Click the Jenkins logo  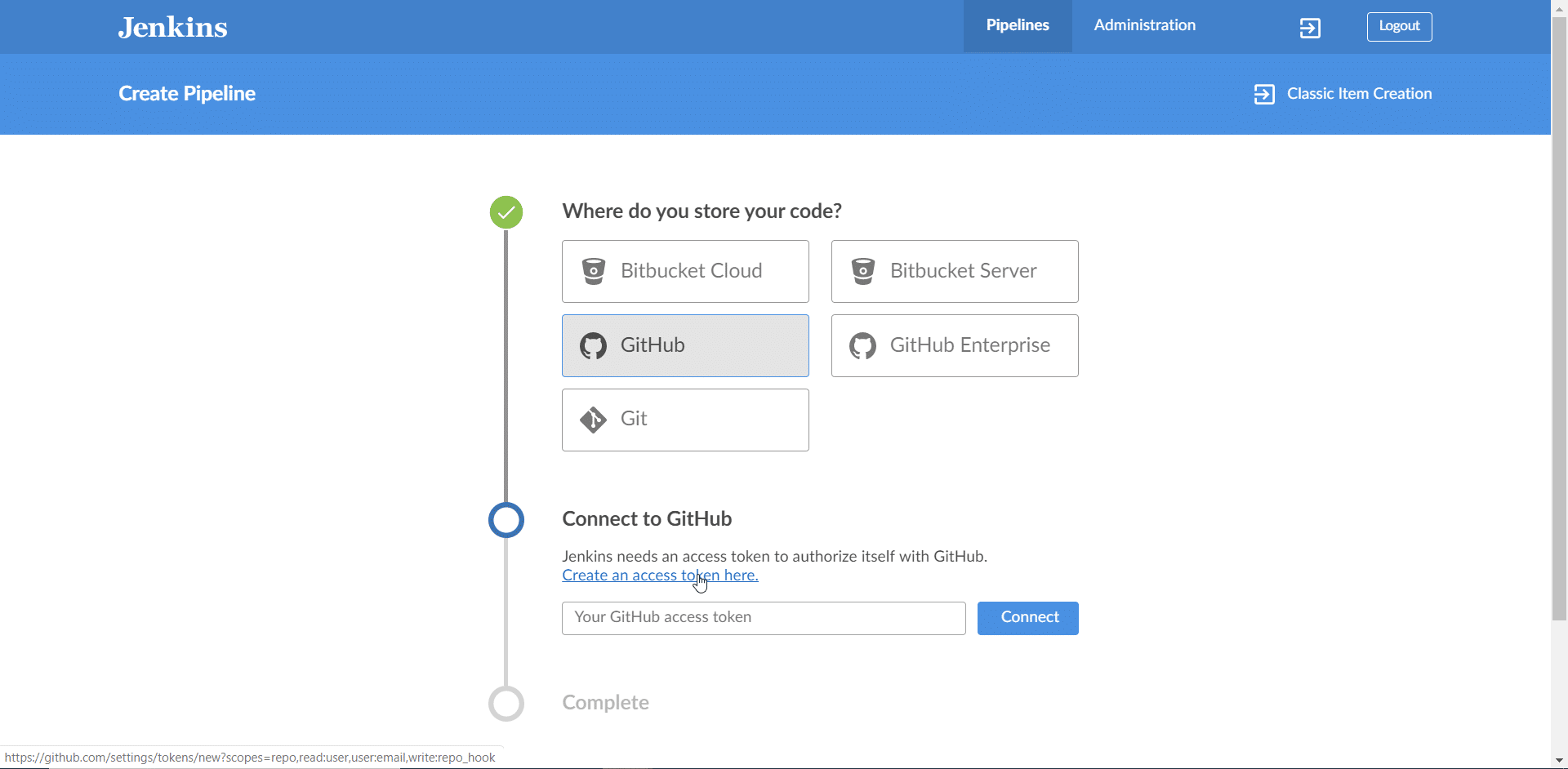172,28
